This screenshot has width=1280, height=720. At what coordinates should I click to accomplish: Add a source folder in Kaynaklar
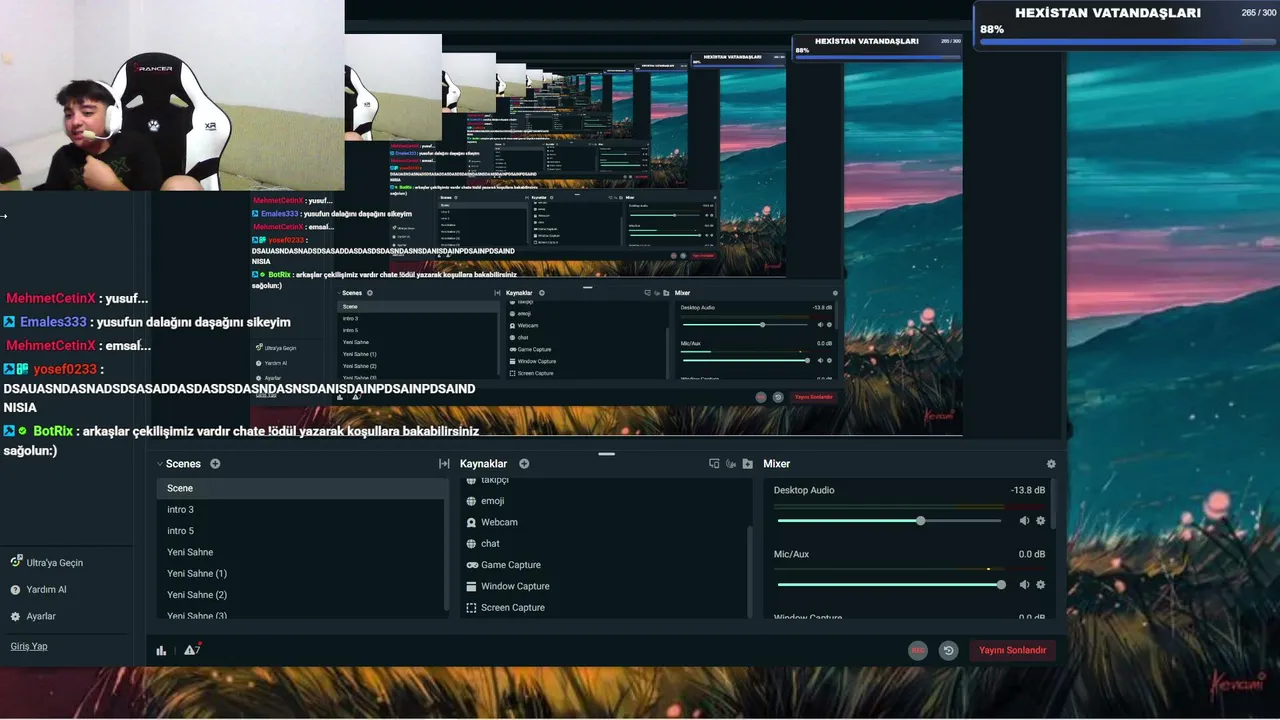click(x=747, y=464)
